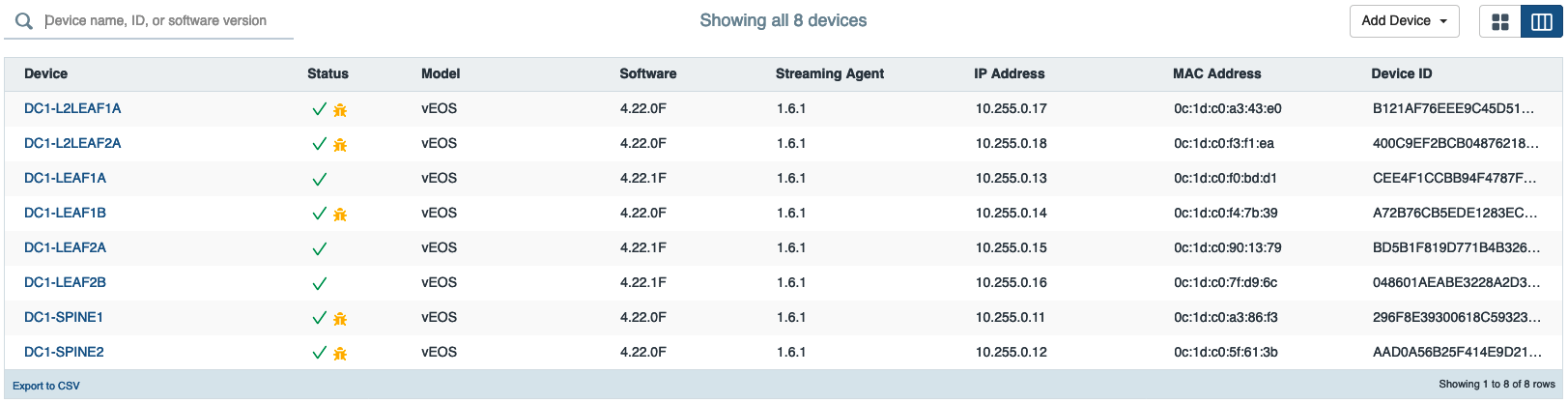Image resolution: width=1568 pixels, height=403 pixels.
Task: Focus the device name search field
Action: (164, 20)
